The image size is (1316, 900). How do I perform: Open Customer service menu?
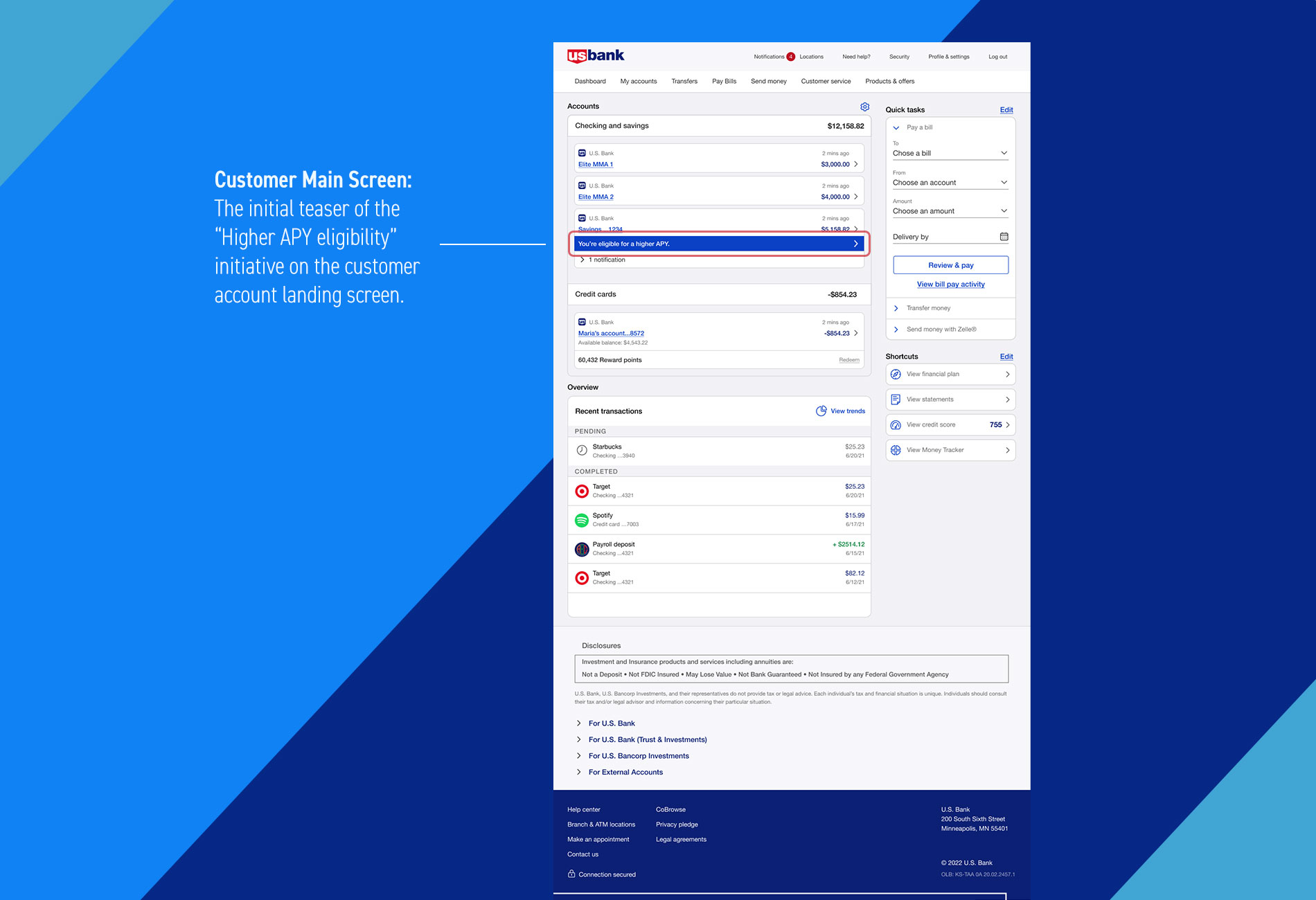(x=826, y=82)
